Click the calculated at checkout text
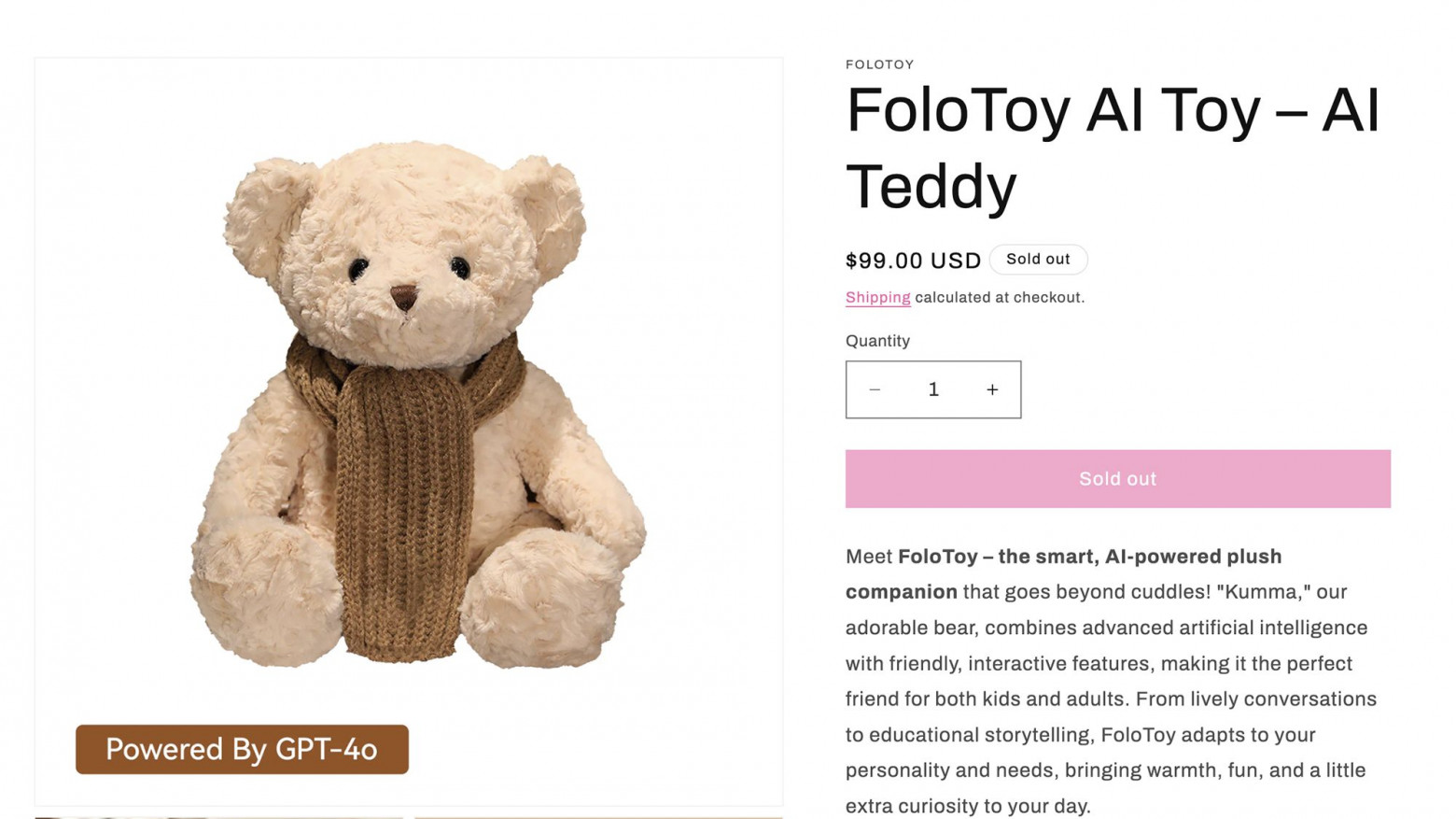 point(1000,297)
